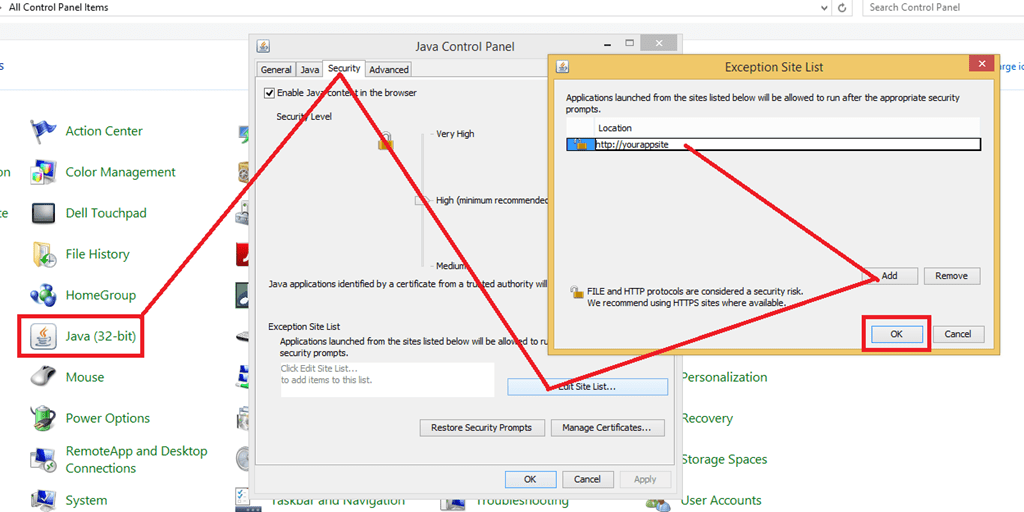The image size is (1024, 512).
Task: Click Apply in Java Control Panel
Action: [x=645, y=479]
